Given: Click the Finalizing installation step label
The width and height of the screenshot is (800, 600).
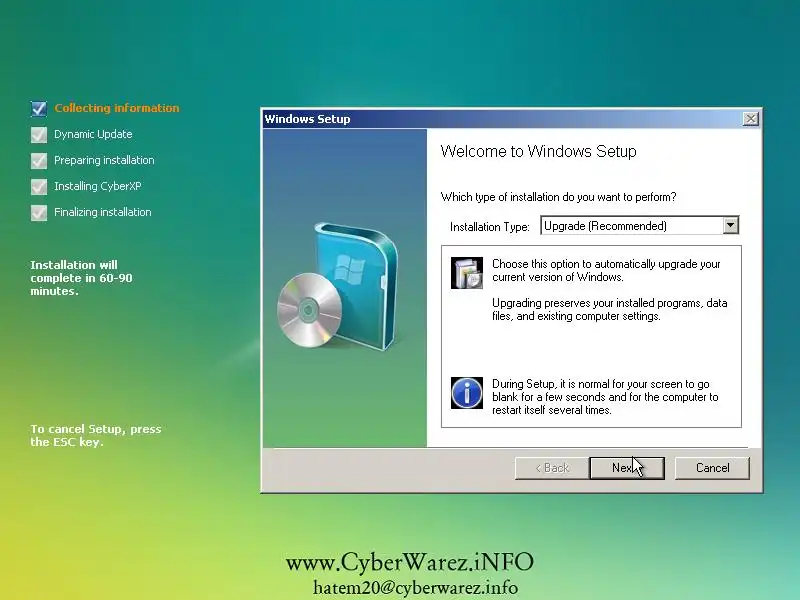Looking at the screenshot, I should pos(103,212).
